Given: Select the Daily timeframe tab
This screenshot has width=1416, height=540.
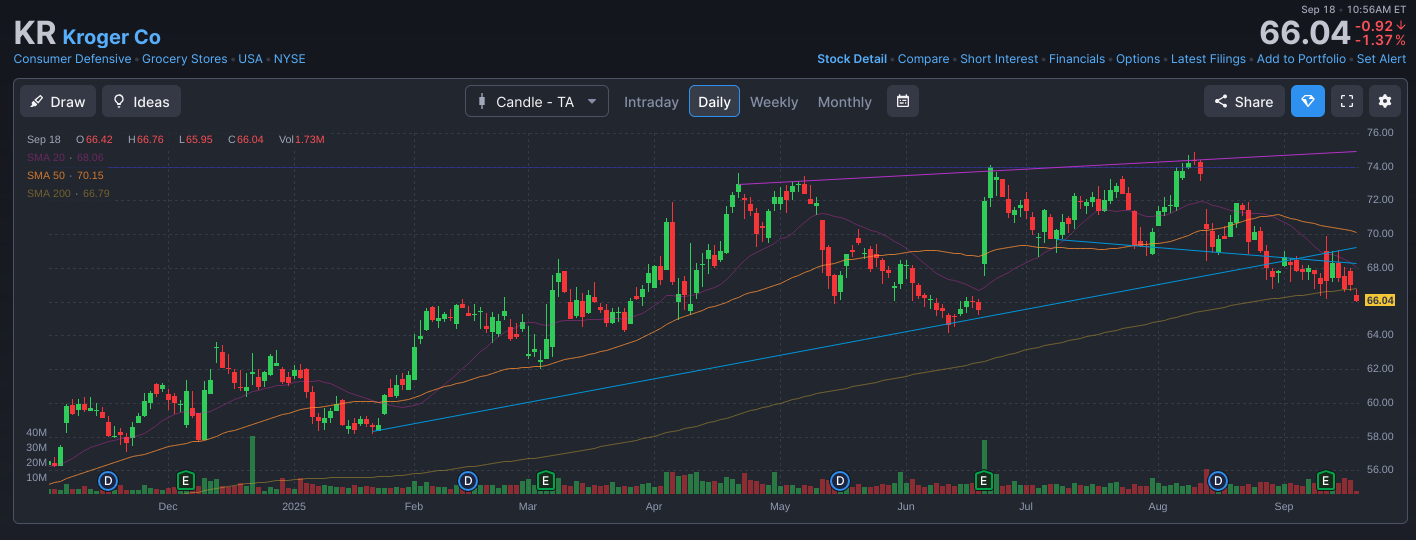Looking at the screenshot, I should coord(714,102).
